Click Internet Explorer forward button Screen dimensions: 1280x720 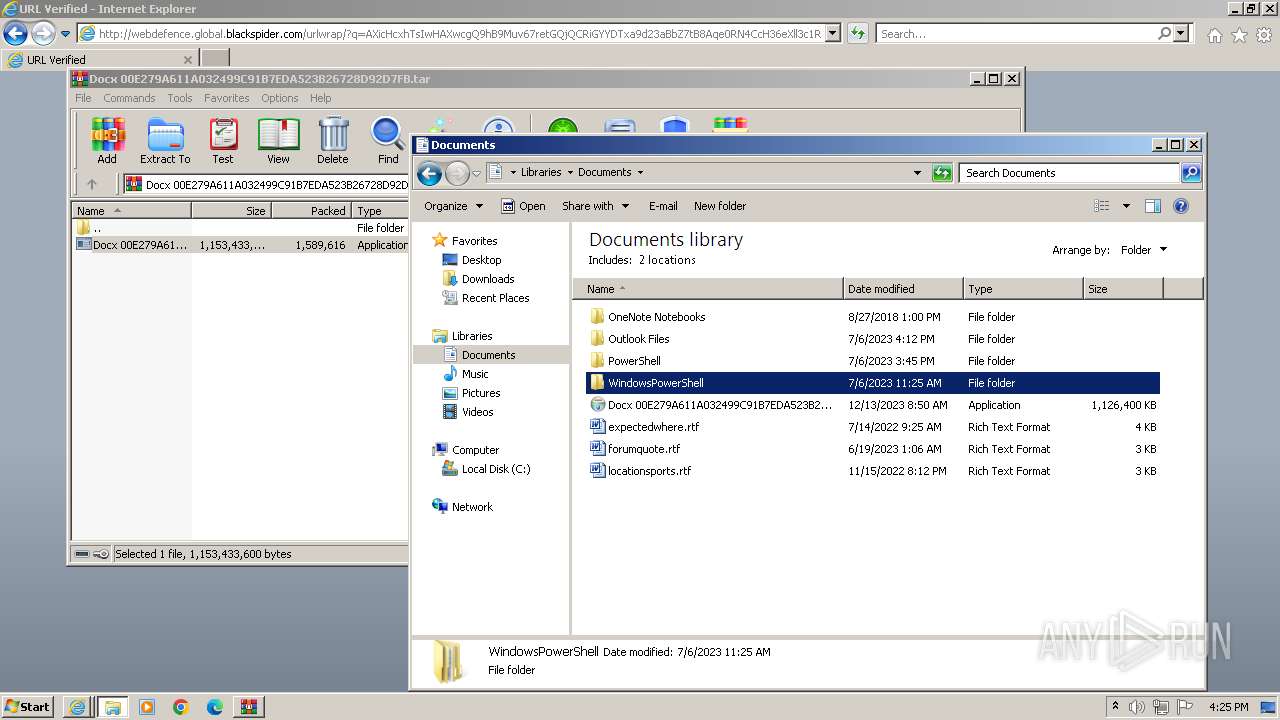pyautogui.click(x=43, y=34)
